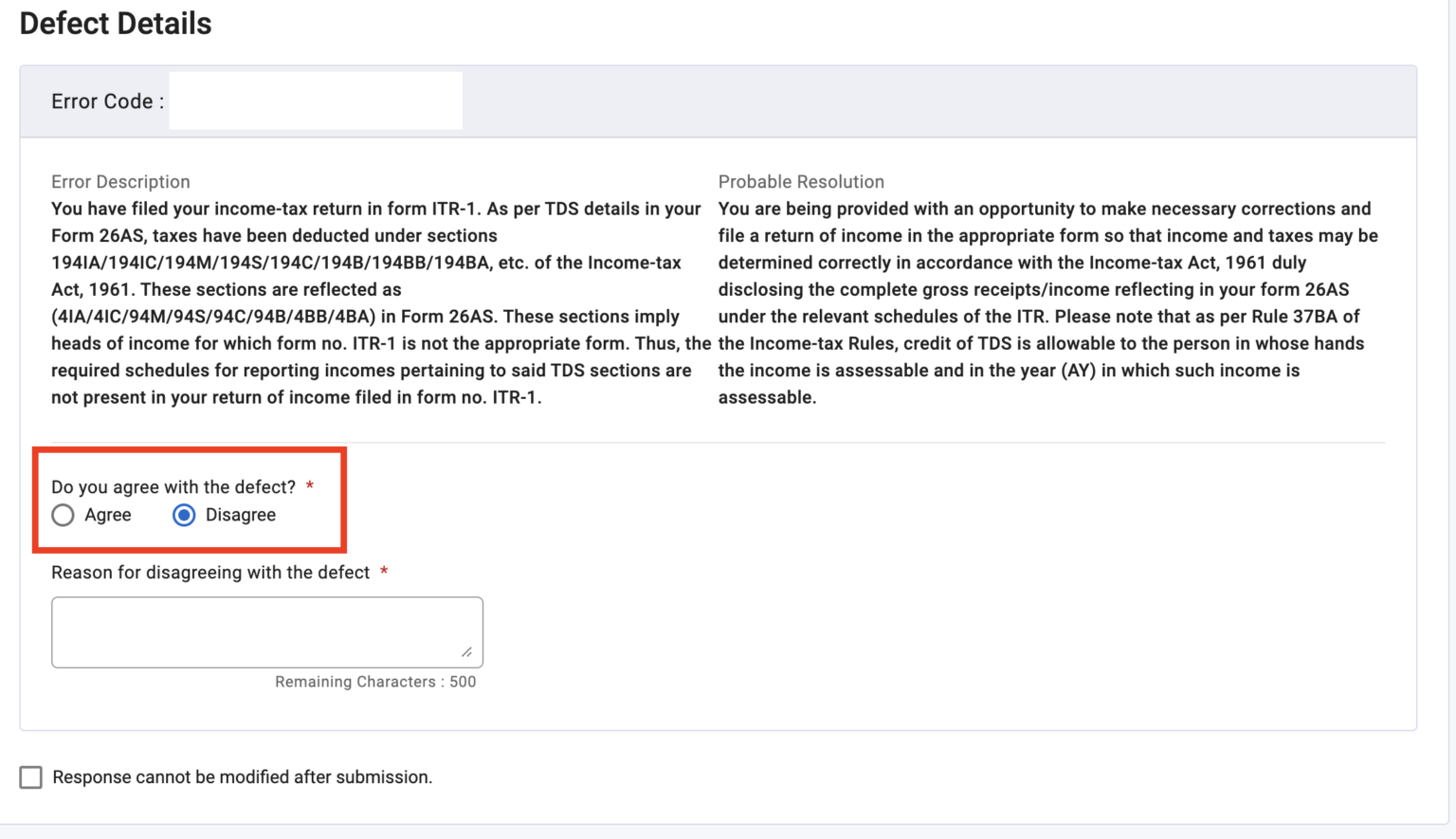Click inside the reason for disagreeing textbox

(x=266, y=630)
